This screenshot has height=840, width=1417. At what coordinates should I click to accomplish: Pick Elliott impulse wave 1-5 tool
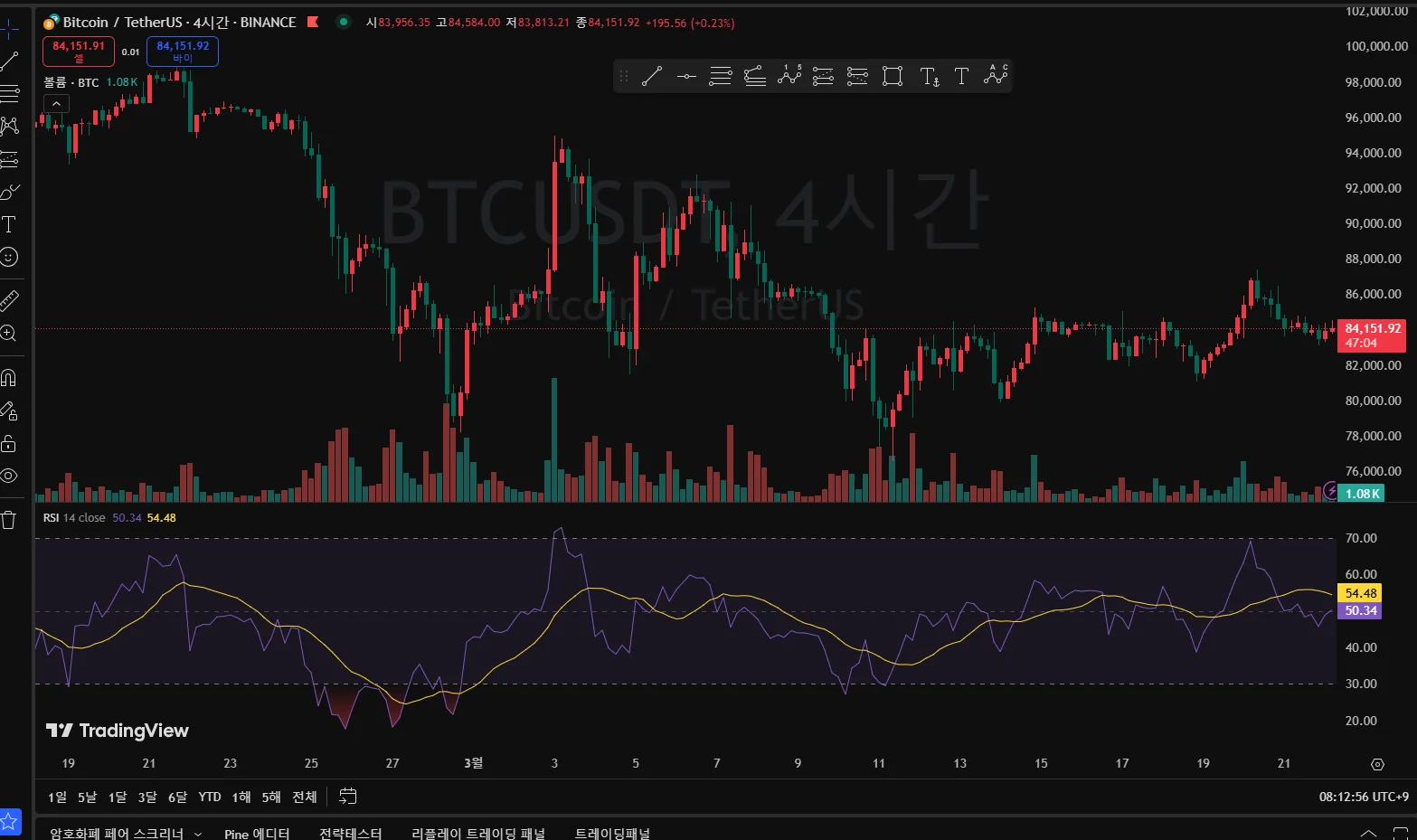coord(789,76)
